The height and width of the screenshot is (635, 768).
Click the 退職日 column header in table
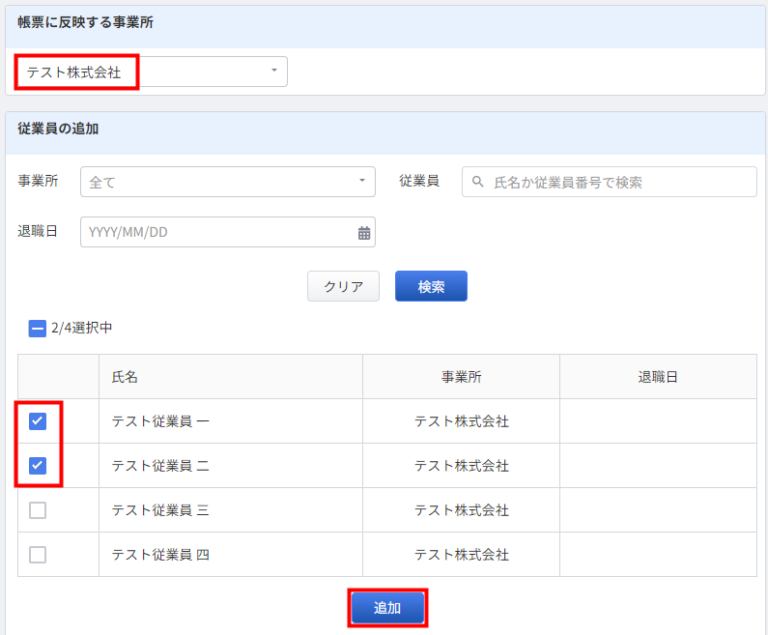click(657, 377)
